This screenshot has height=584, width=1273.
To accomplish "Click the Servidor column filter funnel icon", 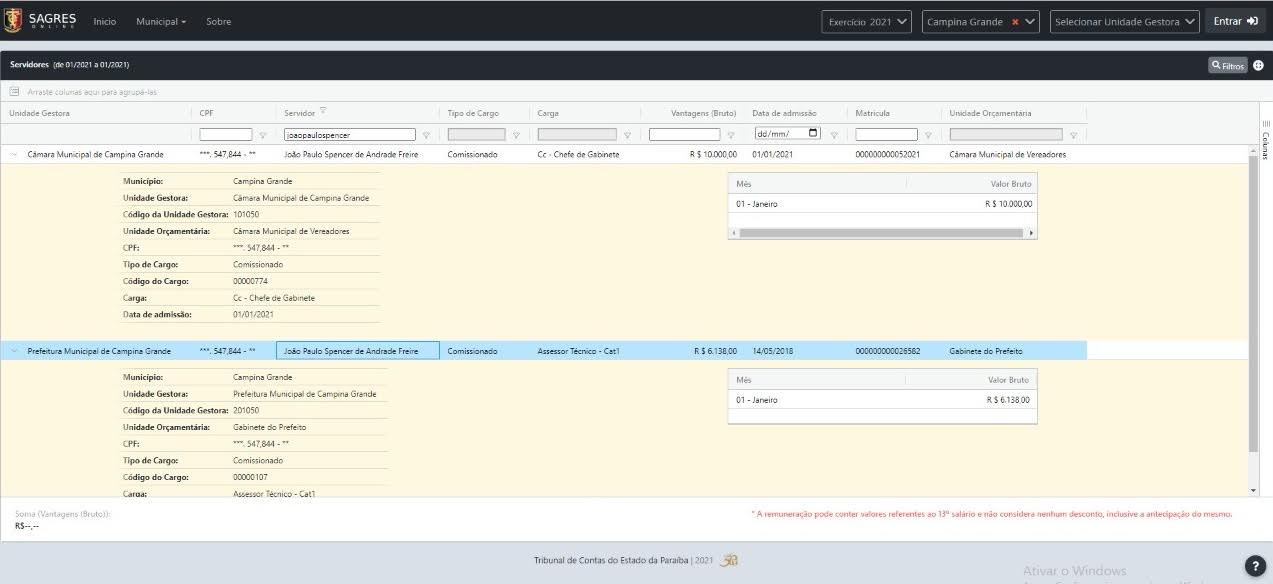I will click(x=426, y=135).
